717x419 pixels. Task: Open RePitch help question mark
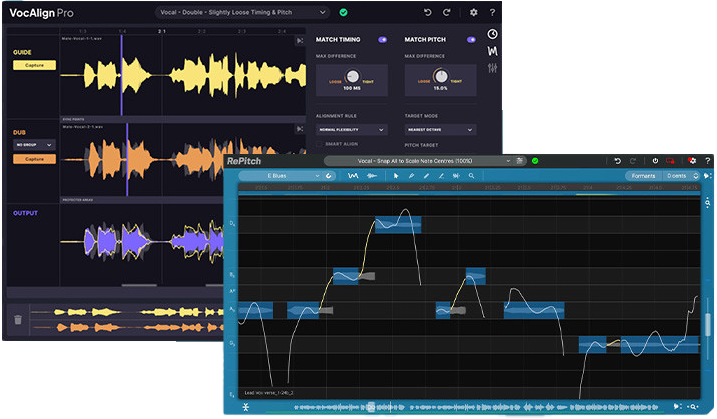[707, 161]
